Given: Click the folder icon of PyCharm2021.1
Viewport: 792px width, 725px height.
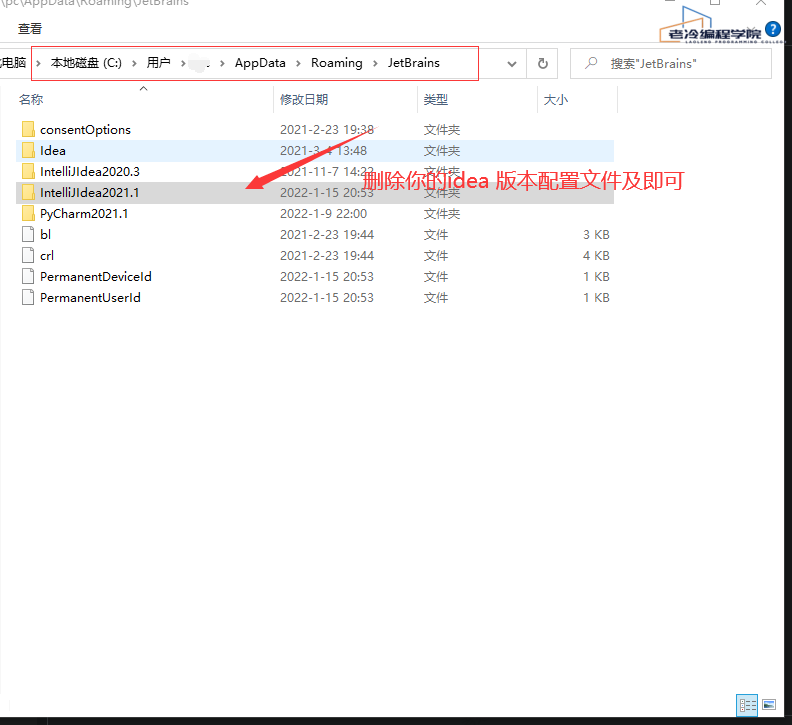Looking at the screenshot, I should pyautogui.click(x=28, y=213).
